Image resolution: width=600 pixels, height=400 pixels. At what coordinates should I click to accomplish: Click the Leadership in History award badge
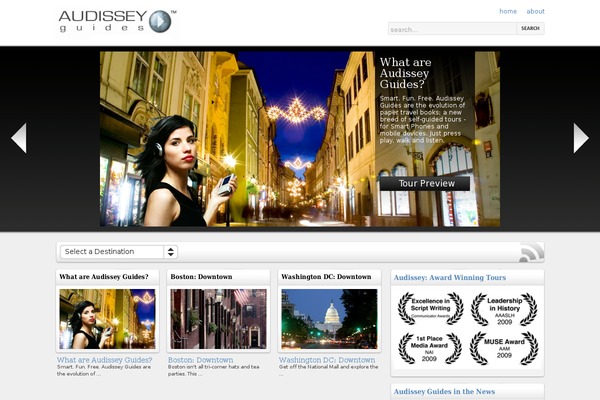click(504, 309)
